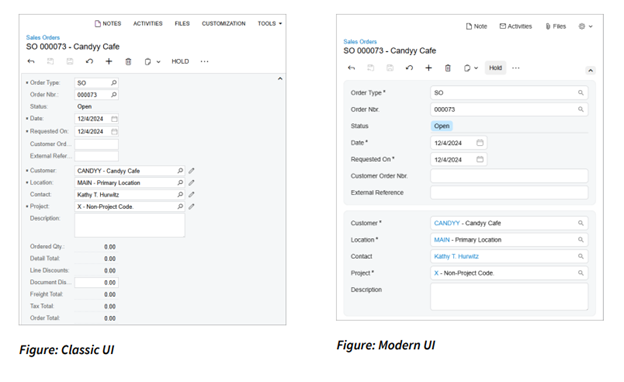Viewport: 624px width, 382px height.
Task: Open Project lookup in Classic UI
Action: pyautogui.click(x=180, y=206)
